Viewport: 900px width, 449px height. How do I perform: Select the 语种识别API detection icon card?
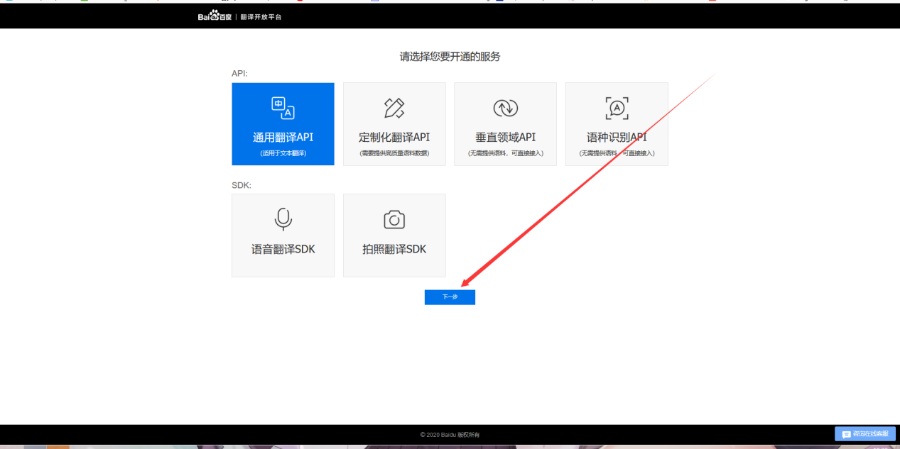[616, 108]
